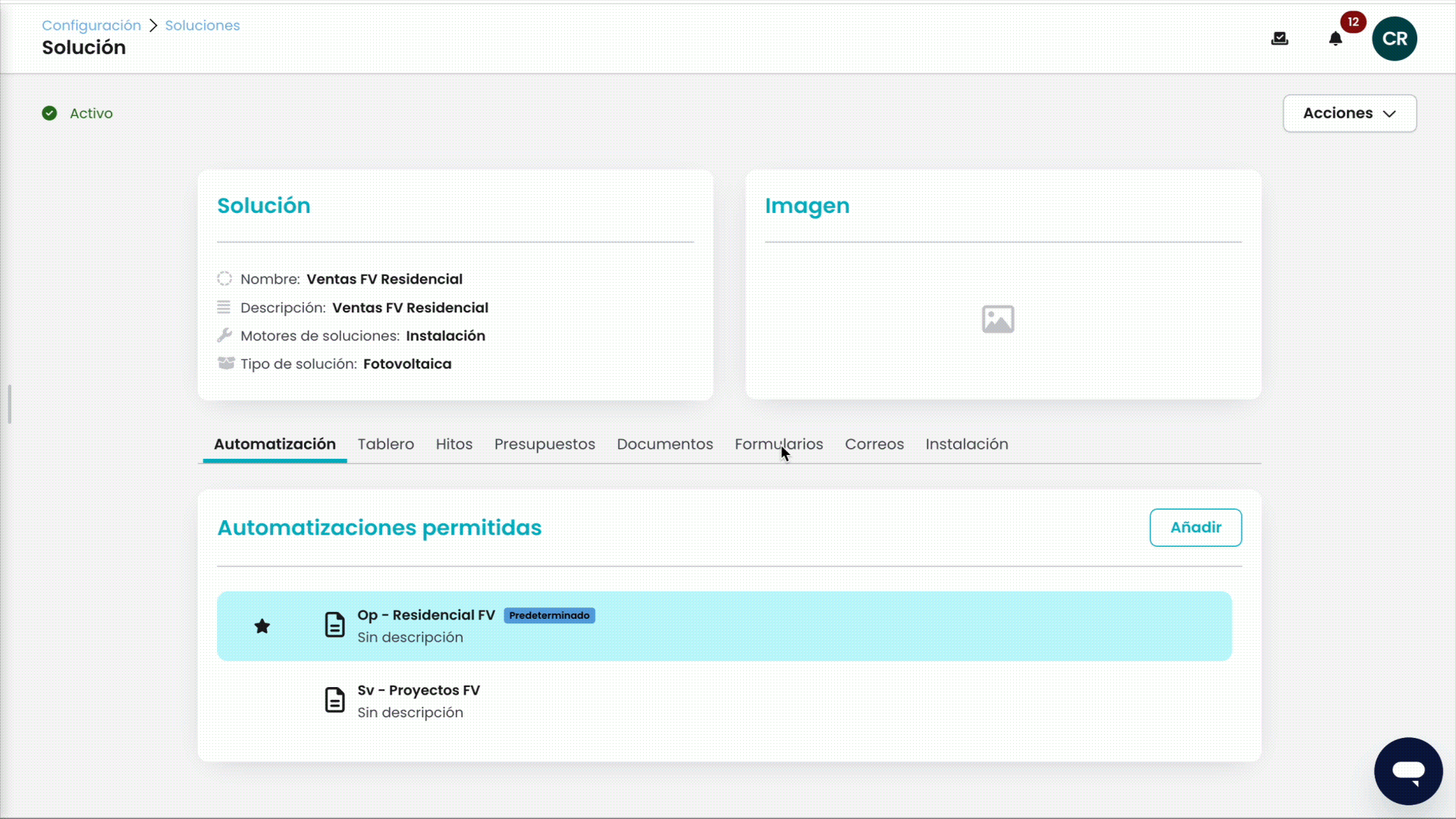1456x819 pixels.
Task: Click the Añadir button
Action: [1196, 528]
